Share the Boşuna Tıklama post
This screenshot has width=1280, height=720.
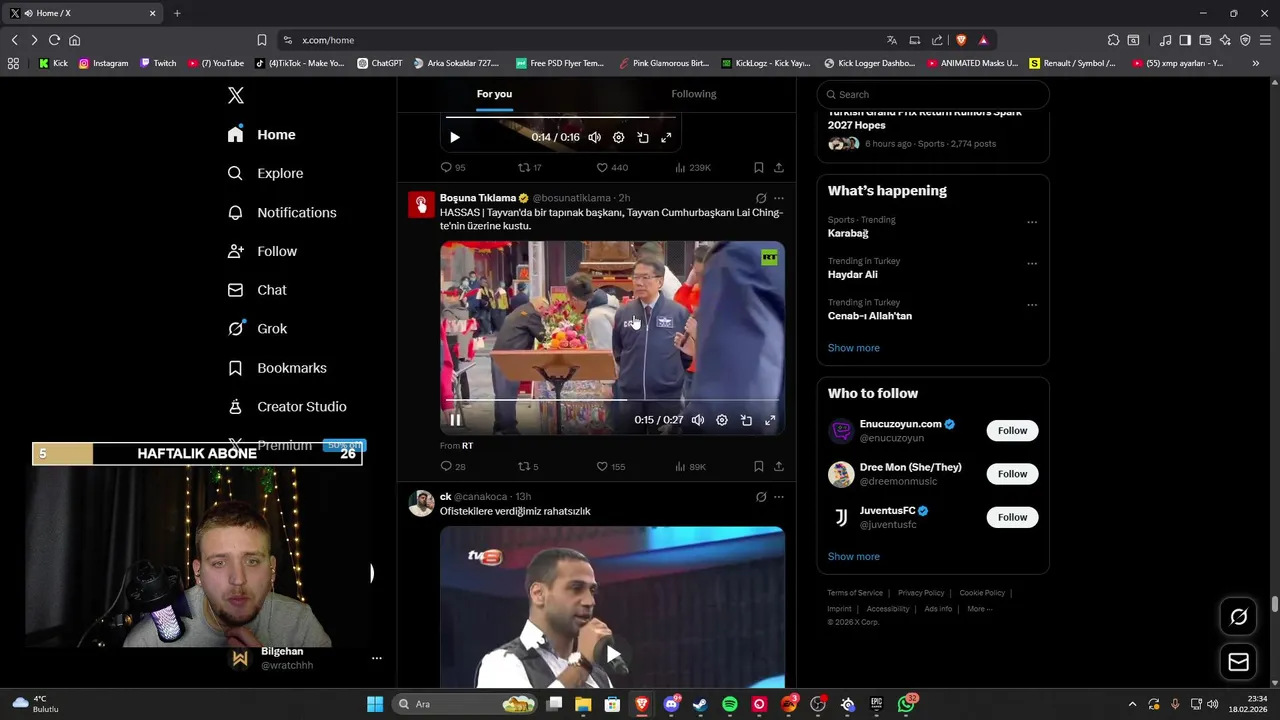(x=779, y=466)
